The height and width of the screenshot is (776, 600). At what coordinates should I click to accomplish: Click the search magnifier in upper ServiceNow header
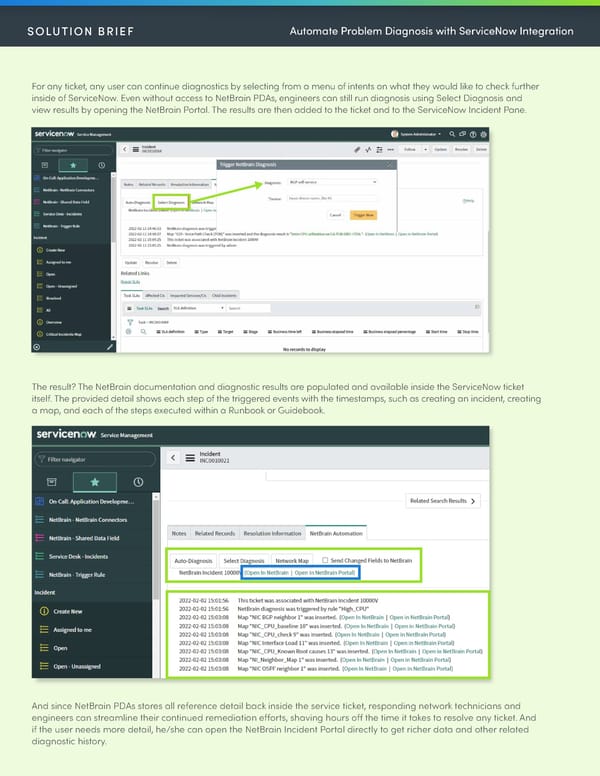click(x=454, y=133)
